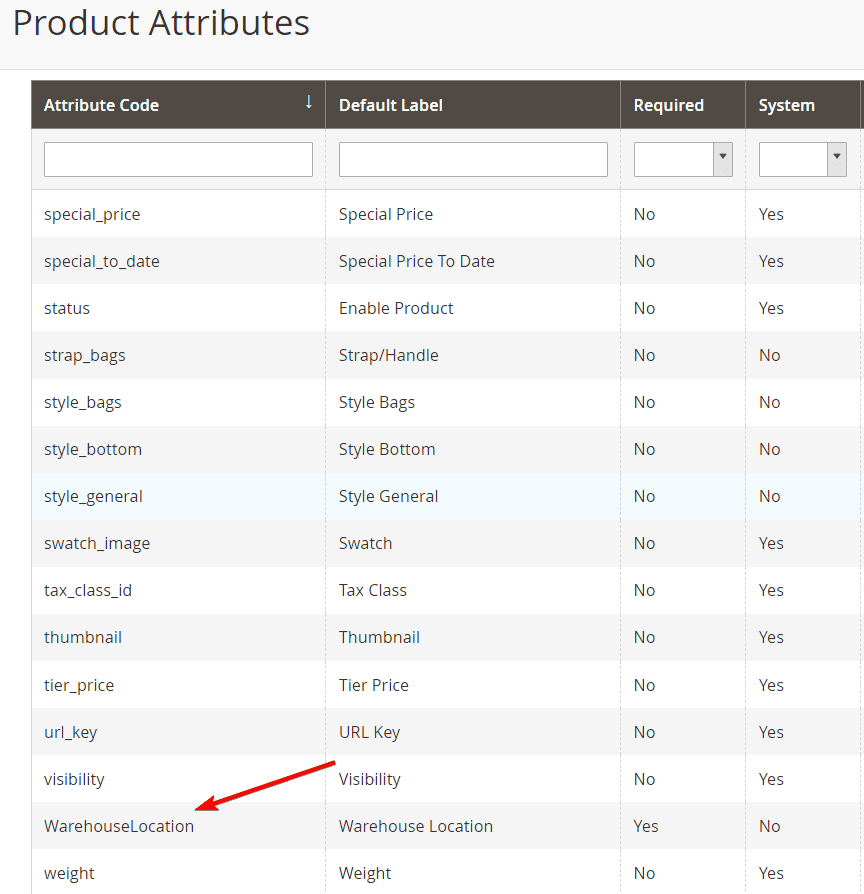Click the Default Label filter input field
The image size is (864, 894).
tap(472, 158)
